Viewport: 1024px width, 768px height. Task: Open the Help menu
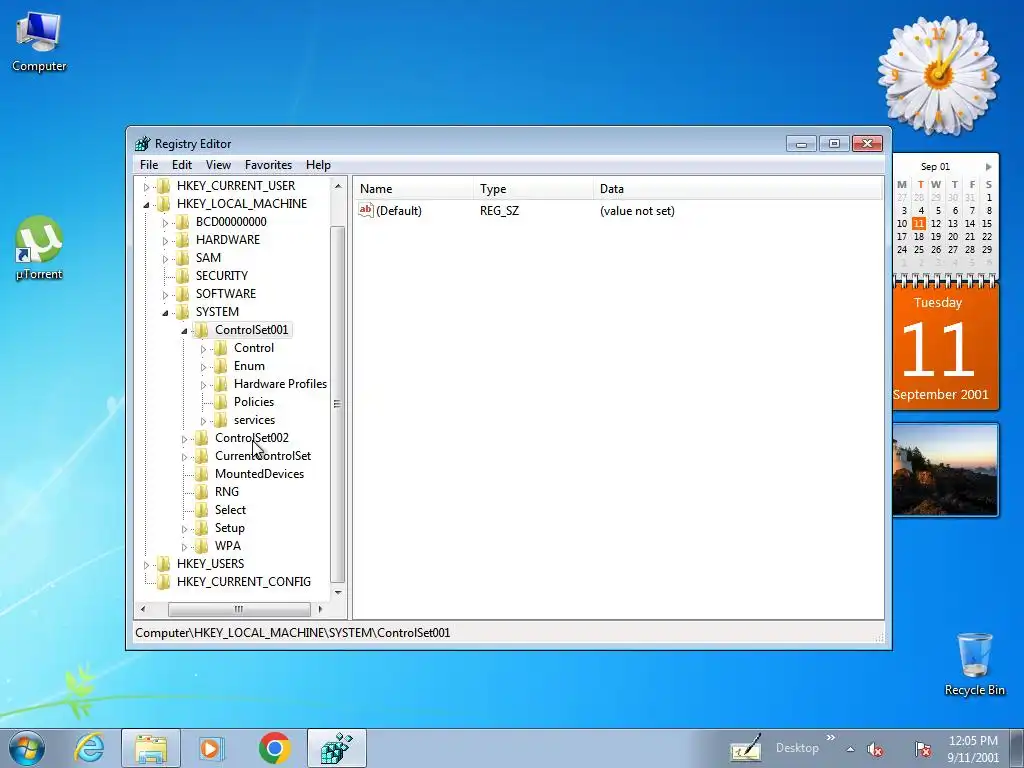(x=318, y=165)
